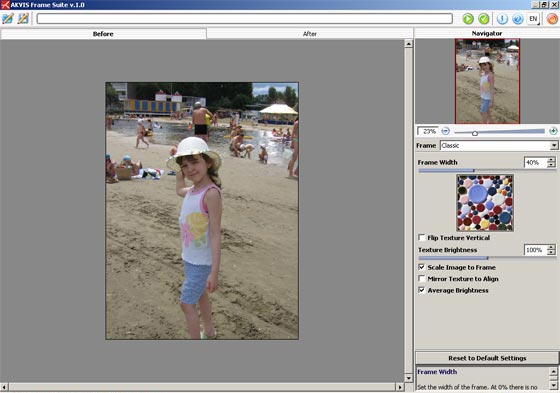Viewport: 560px width, 393px height.
Task: Click the hint panel scroll up arrow
Action: point(554,371)
